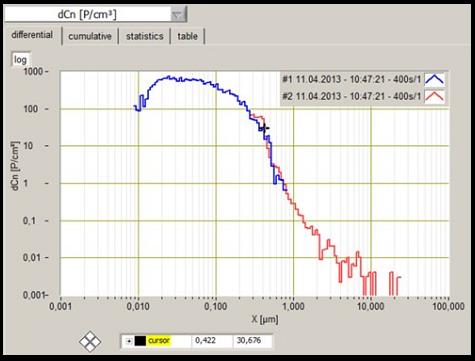475x361 pixels.
Task: Click the 1,000 x-axis tick label
Action: pos(293,306)
